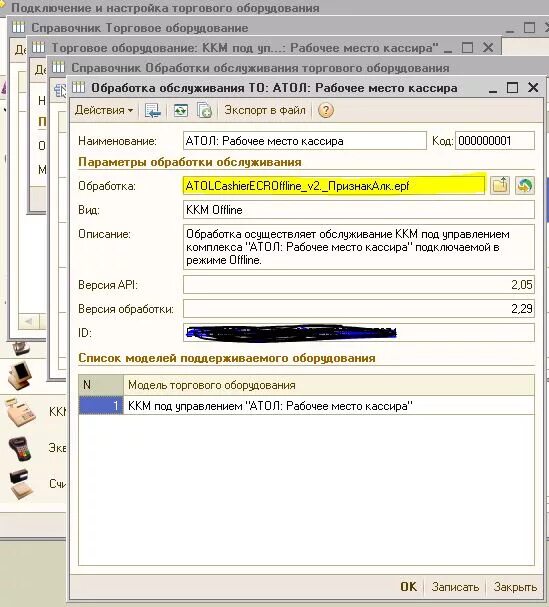This screenshot has height=607, width=549.
Task: Click the Описание text area
Action: tap(359, 247)
